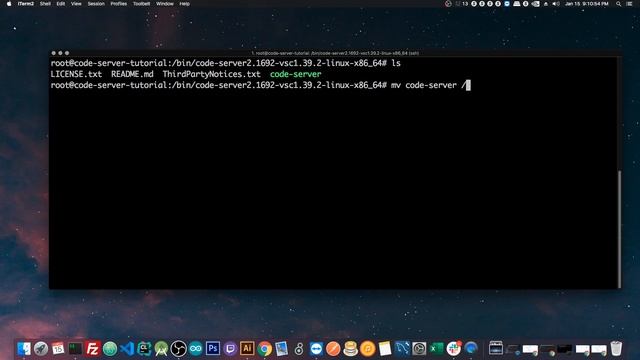
Task: Open the Session menu
Action: [96, 4]
